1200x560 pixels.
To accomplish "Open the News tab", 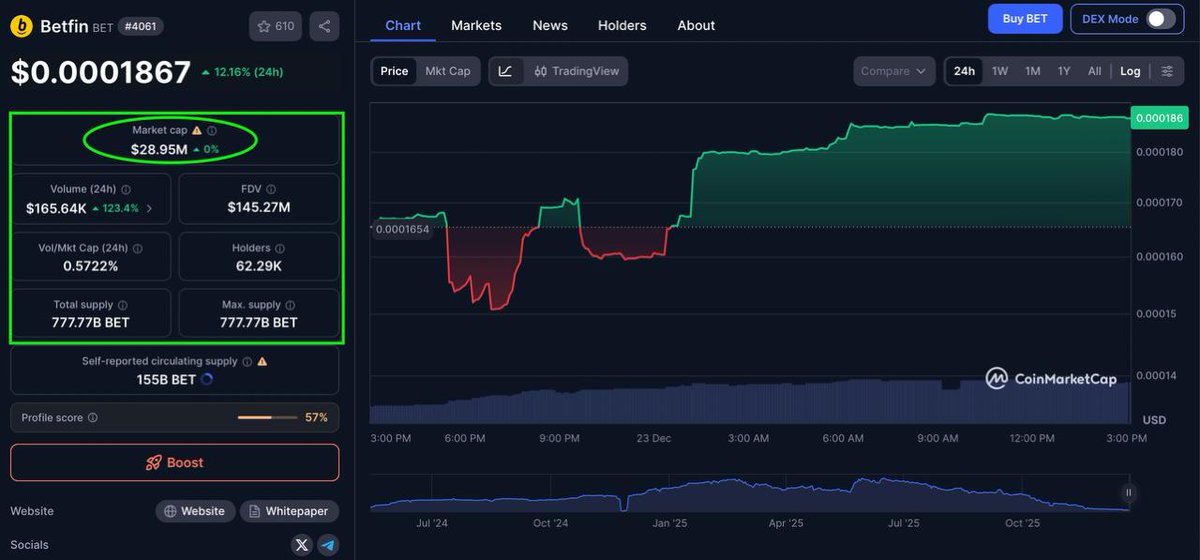I will coord(550,25).
